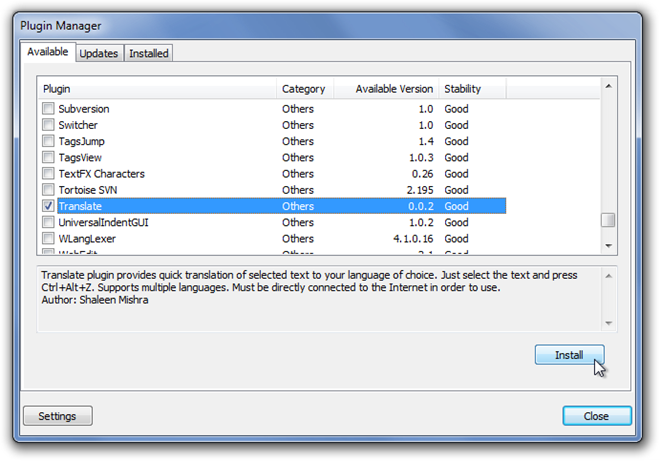660x461 pixels.
Task: Click Others category in UniversalIndentGUI row
Action: coord(298,222)
